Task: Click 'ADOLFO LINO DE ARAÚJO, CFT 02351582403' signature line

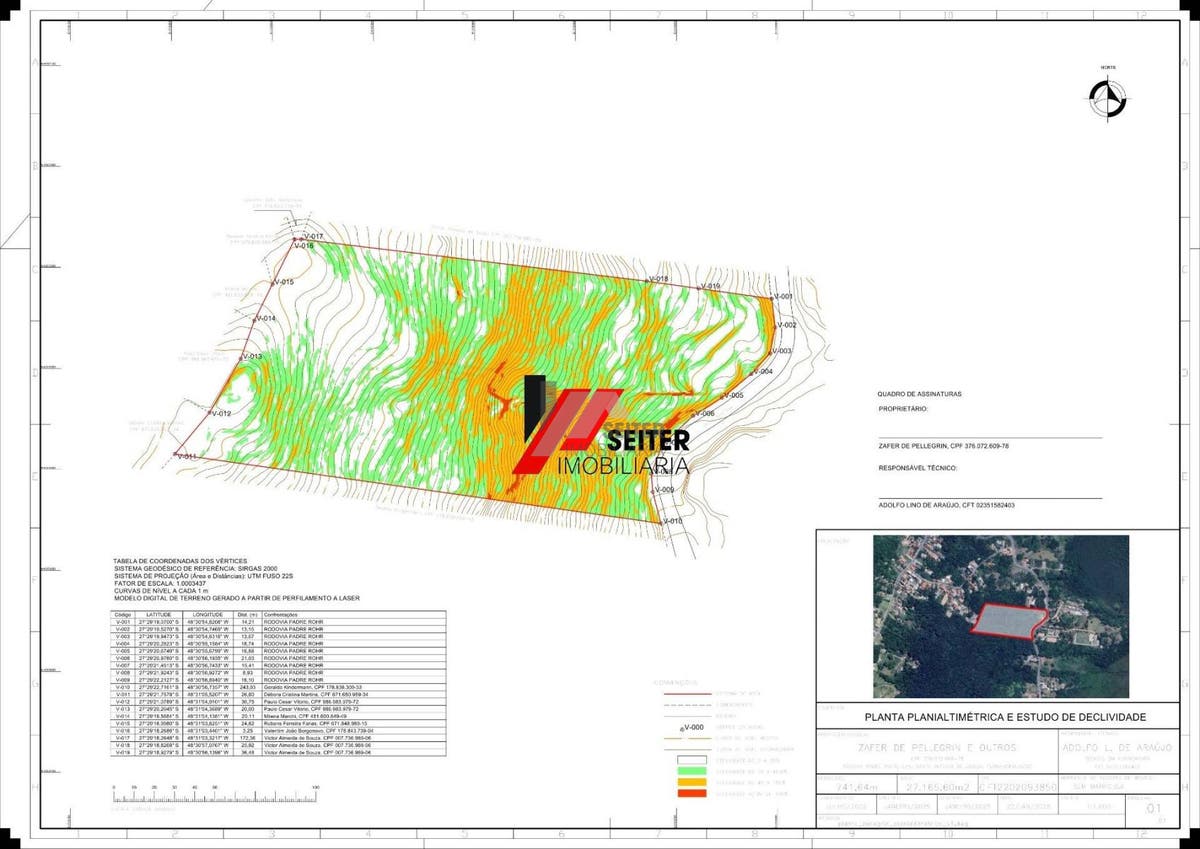Action: 946,505
